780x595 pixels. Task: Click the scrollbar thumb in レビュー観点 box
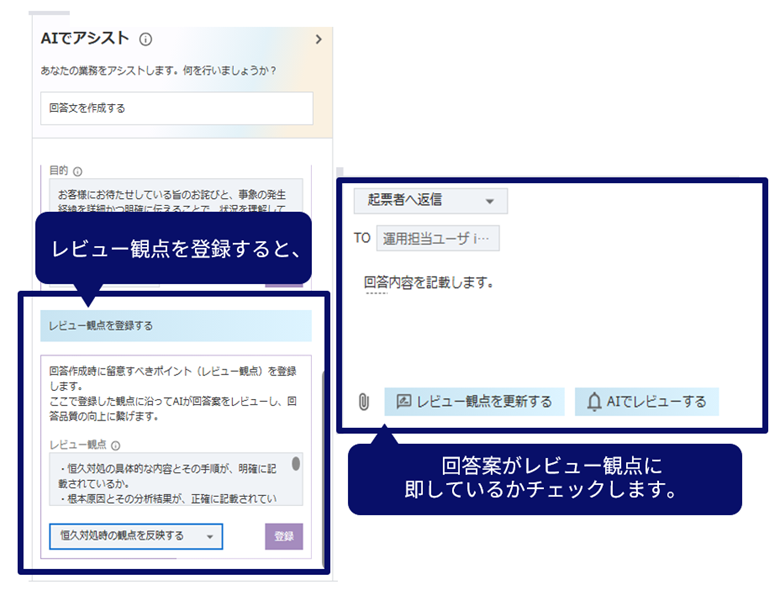tap(295, 464)
